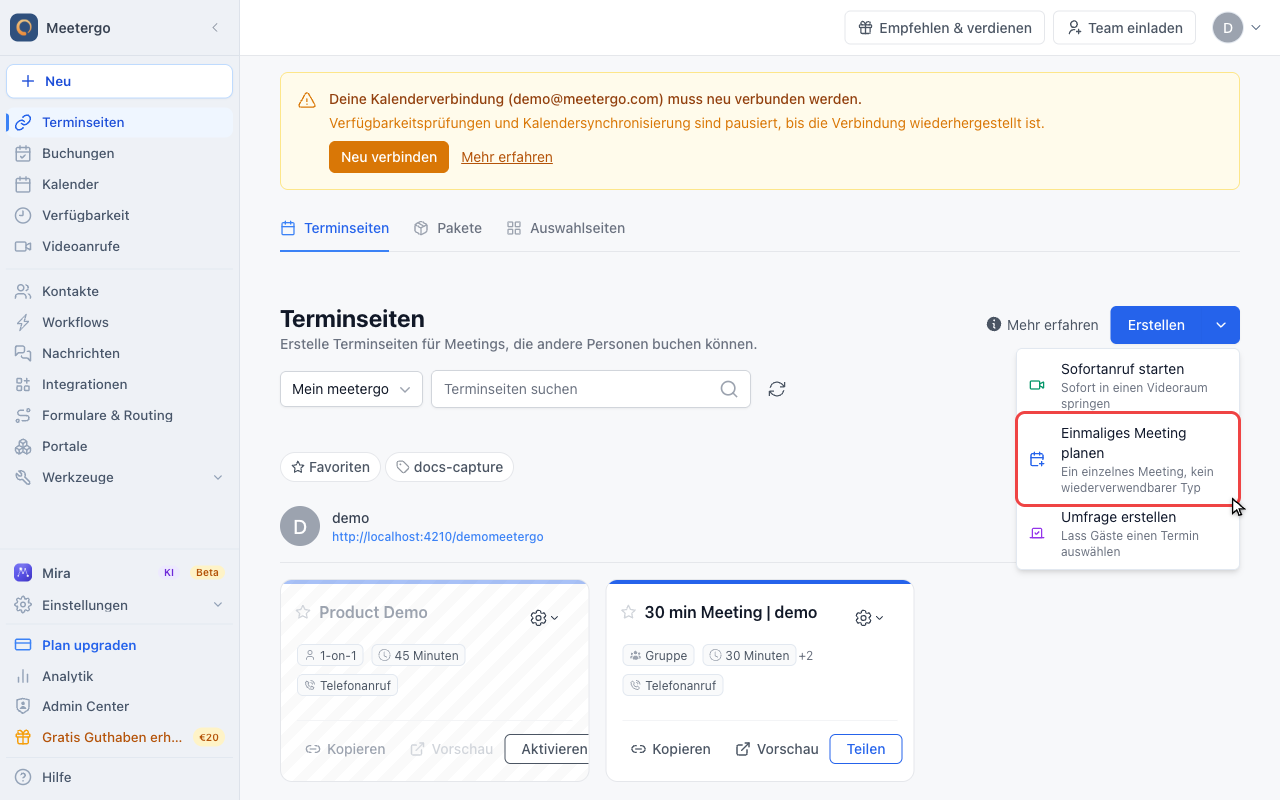Select Umfrage erstellen from the menu
This screenshot has height=800, width=1280.
coord(1128,534)
